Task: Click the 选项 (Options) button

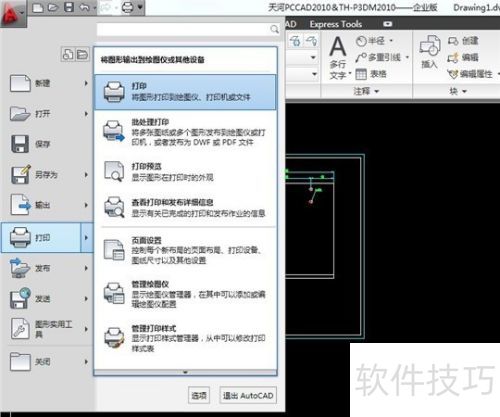Action: (x=199, y=396)
